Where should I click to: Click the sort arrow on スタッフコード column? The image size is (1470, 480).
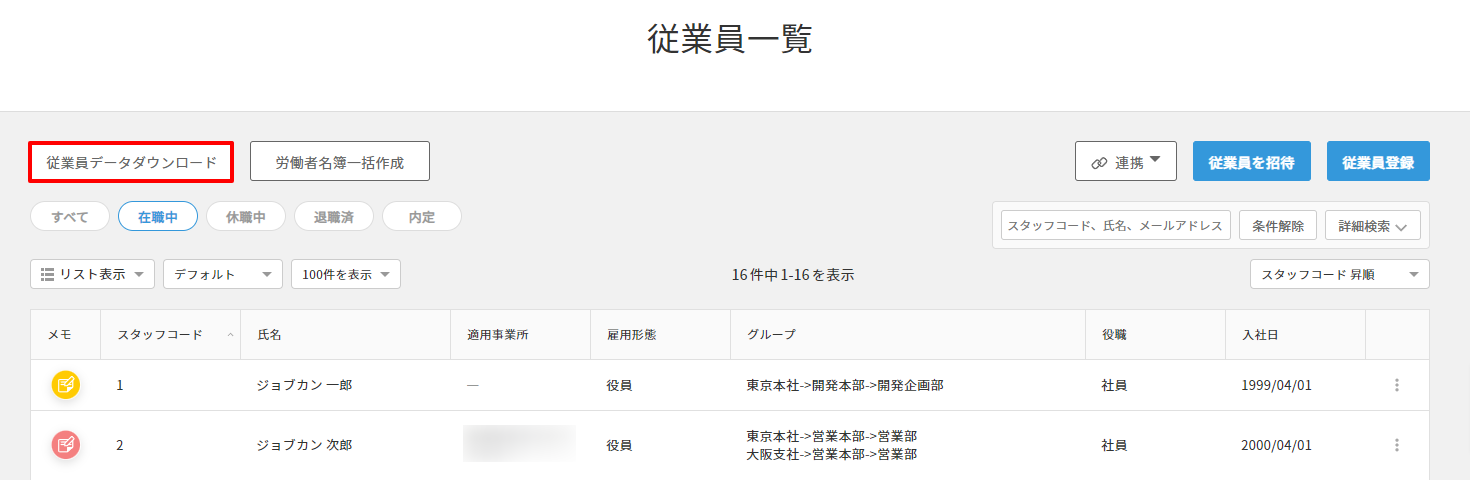(x=231, y=335)
